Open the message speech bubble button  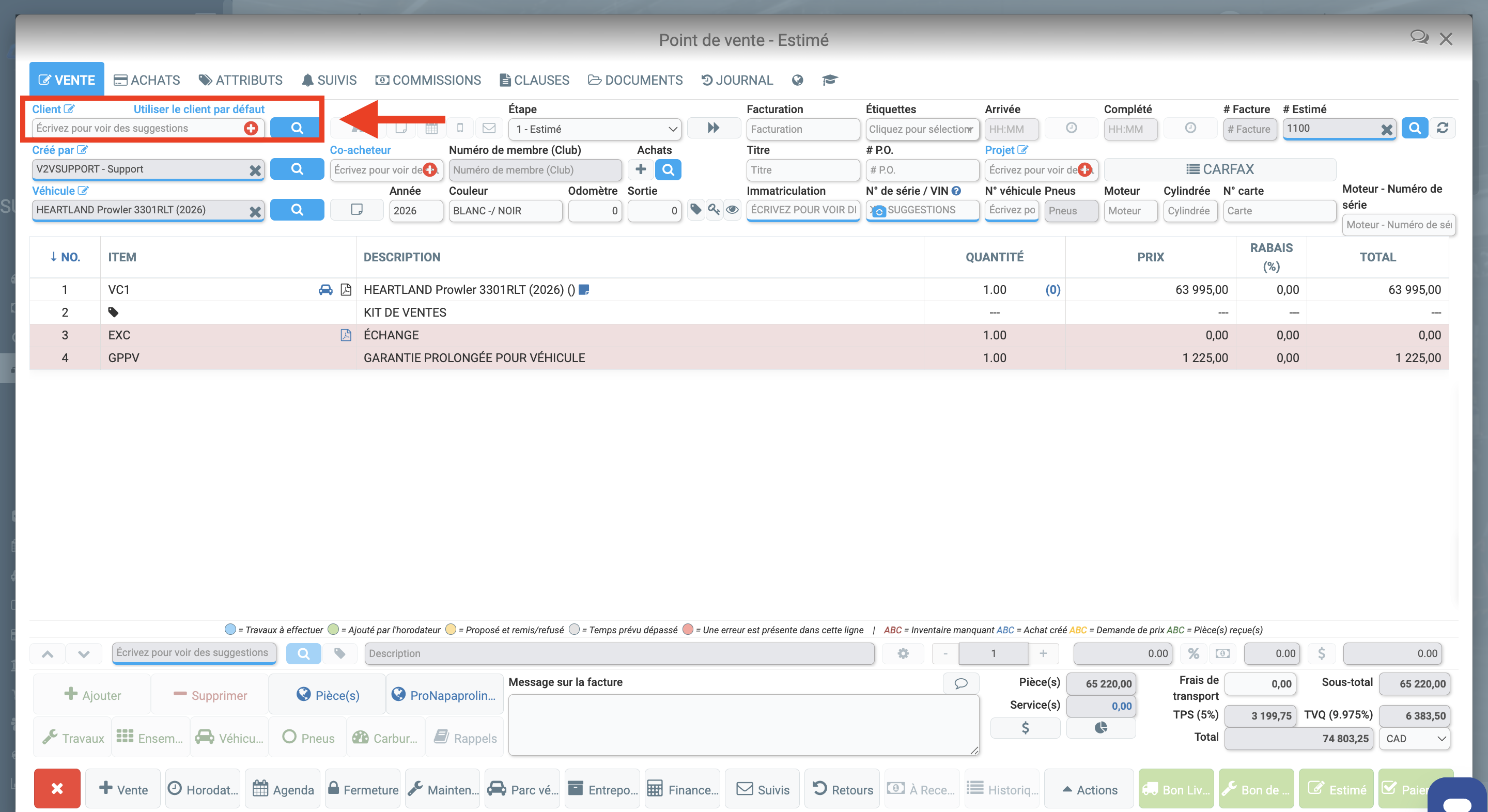[x=960, y=683]
